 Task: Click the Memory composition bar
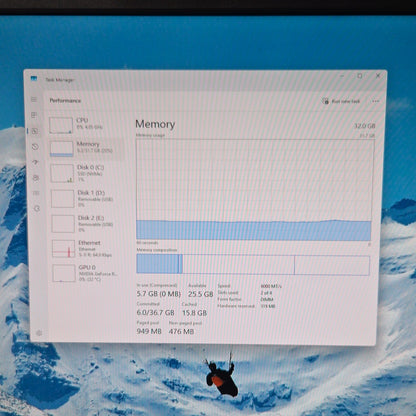253,265
